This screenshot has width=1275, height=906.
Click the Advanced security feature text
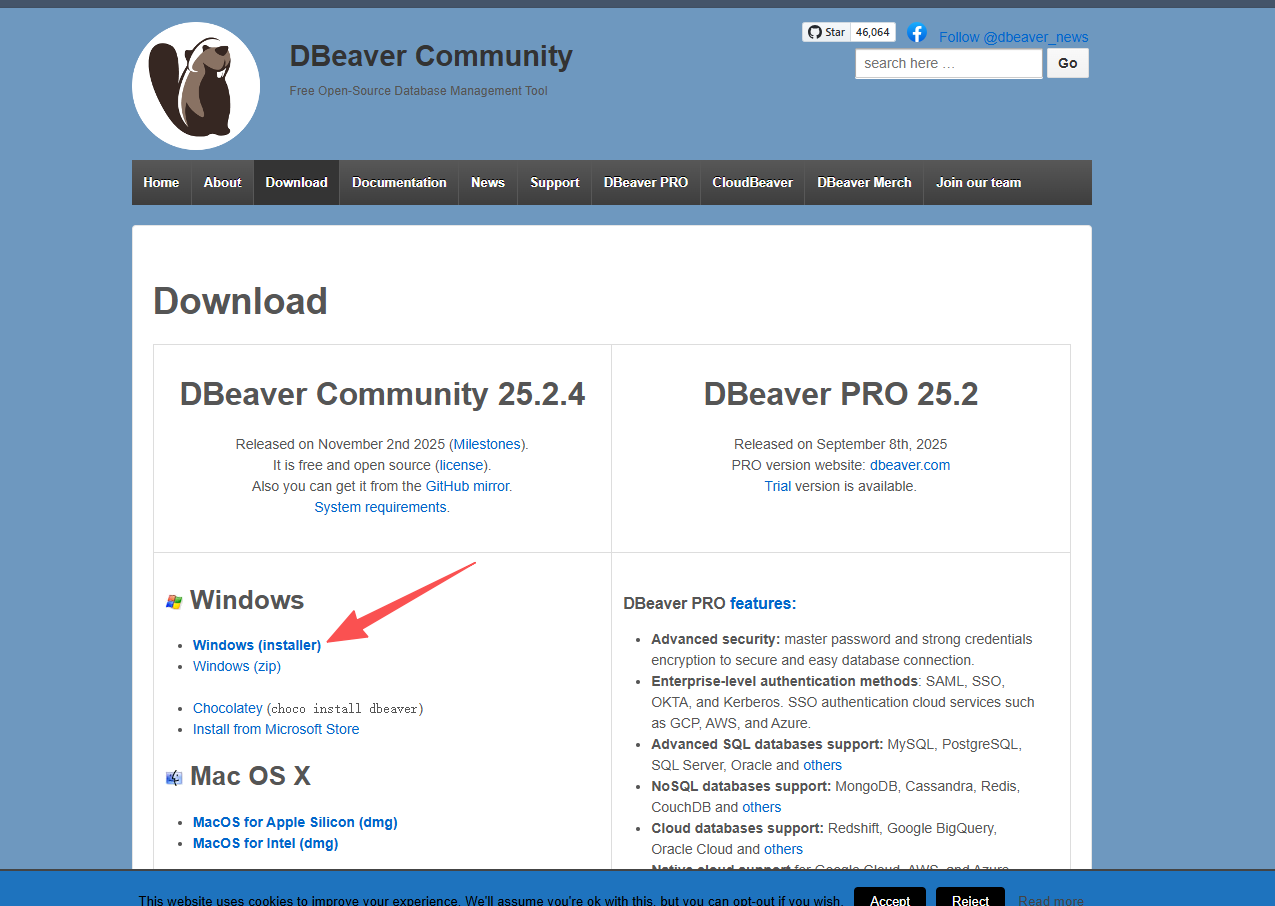[842, 649]
